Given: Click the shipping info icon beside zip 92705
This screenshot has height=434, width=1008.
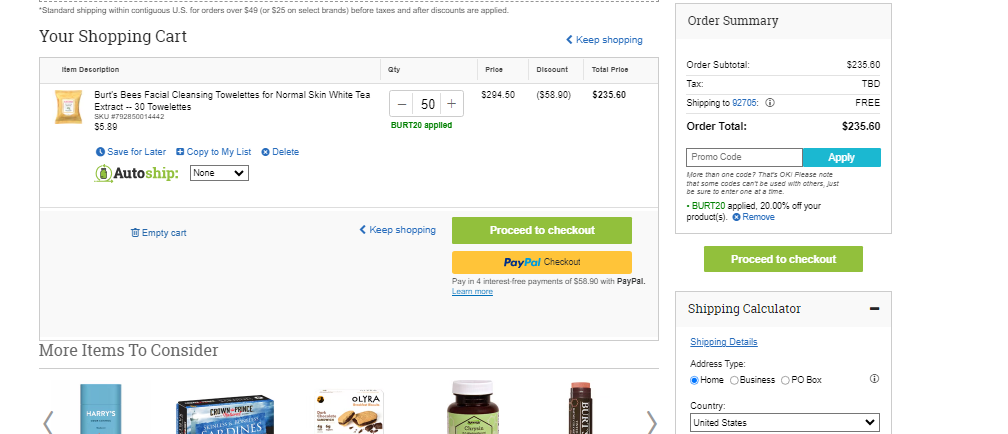Looking at the screenshot, I should coord(770,103).
